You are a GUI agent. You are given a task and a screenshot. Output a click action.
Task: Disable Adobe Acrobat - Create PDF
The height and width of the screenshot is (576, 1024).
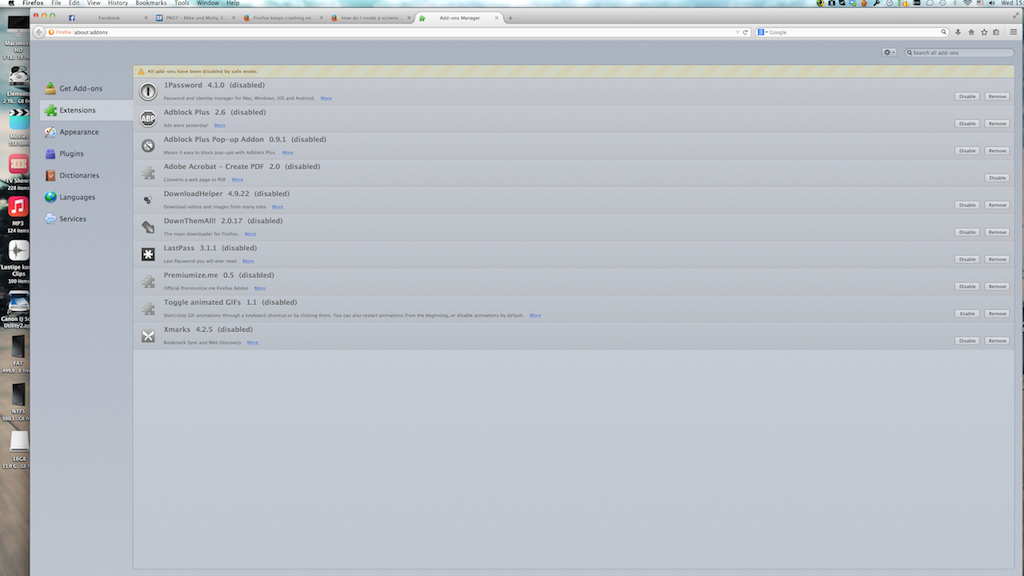(x=997, y=178)
